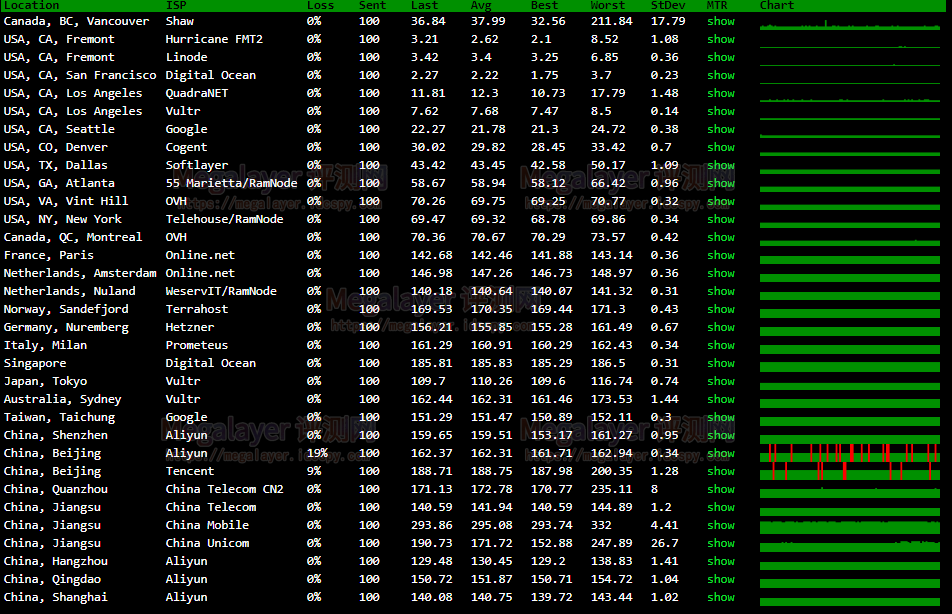Open show link for New York Telehouse/RamNode
The height and width of the screenshot is (614, 952).
tap(721, 219)
